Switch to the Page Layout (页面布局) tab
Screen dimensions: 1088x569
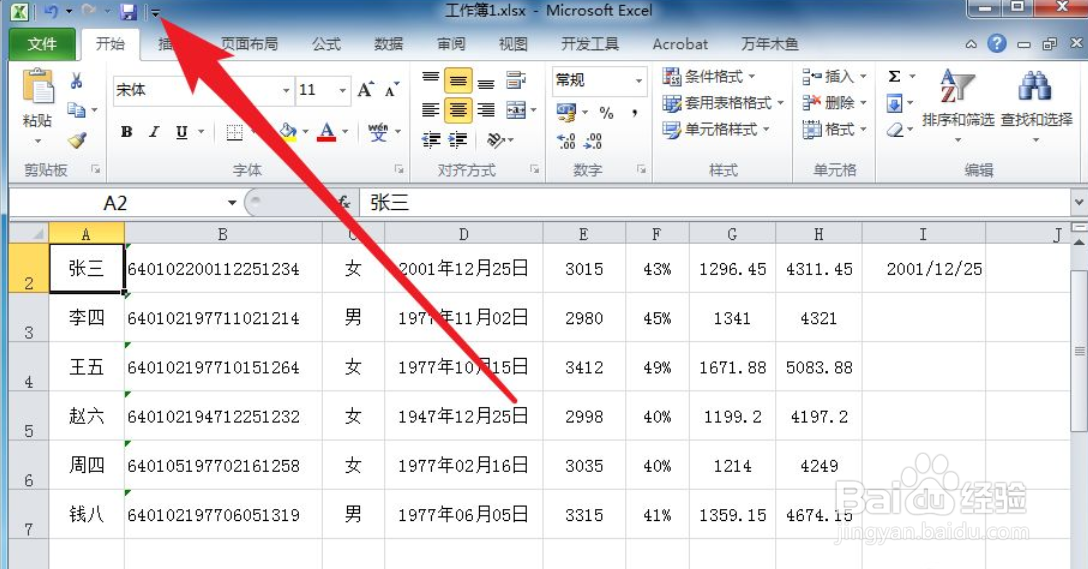pyautogui.click(x=249, y=44)
